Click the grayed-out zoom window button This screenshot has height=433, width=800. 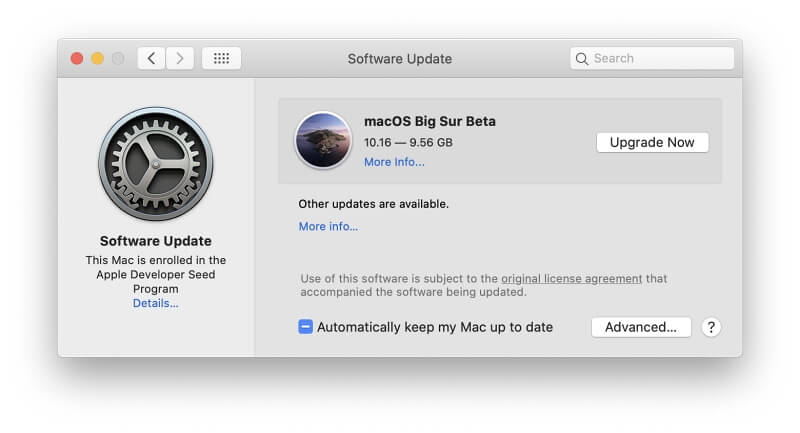coord(118,58)
